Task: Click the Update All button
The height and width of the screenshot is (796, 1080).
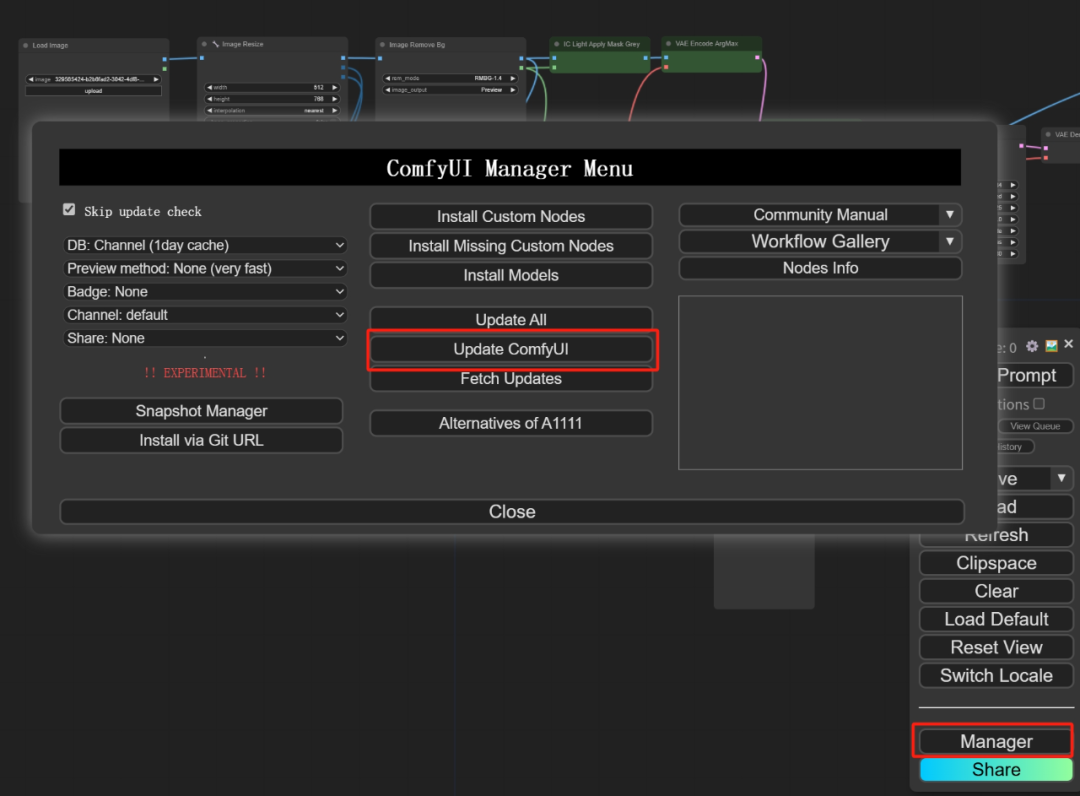Action: tap(511, 320)
